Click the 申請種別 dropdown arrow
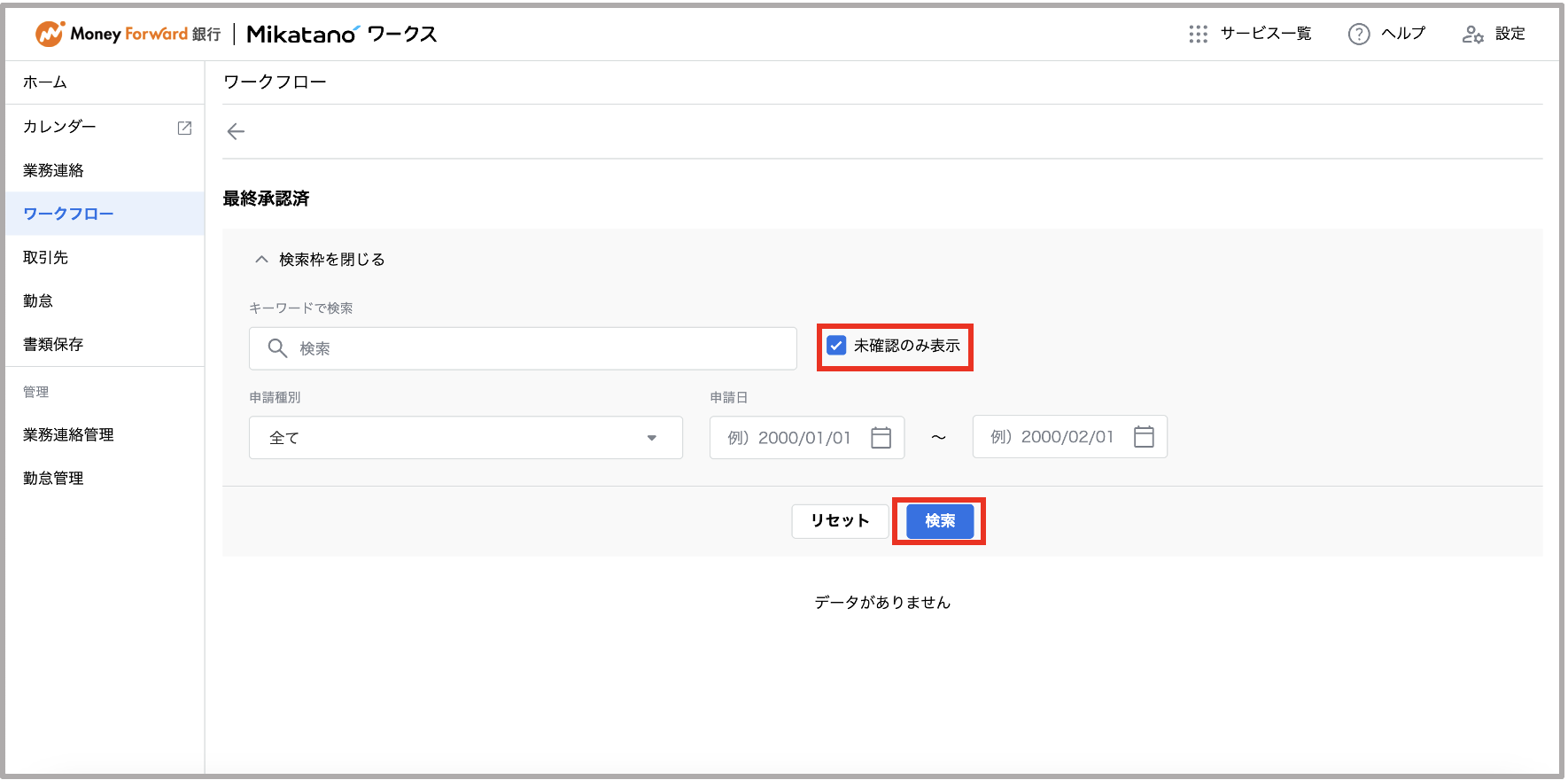This screenshot has height=780, width=1568. (x=652, y=438)
